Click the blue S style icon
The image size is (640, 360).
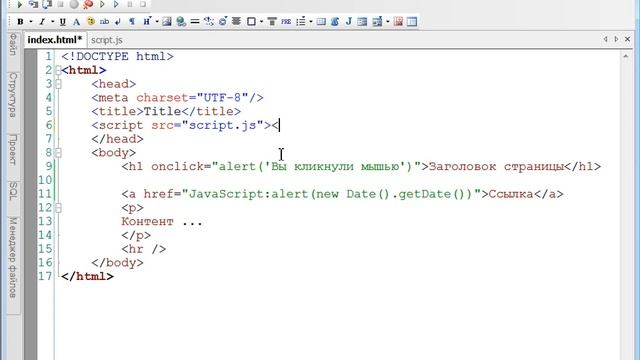click(335, 22)
